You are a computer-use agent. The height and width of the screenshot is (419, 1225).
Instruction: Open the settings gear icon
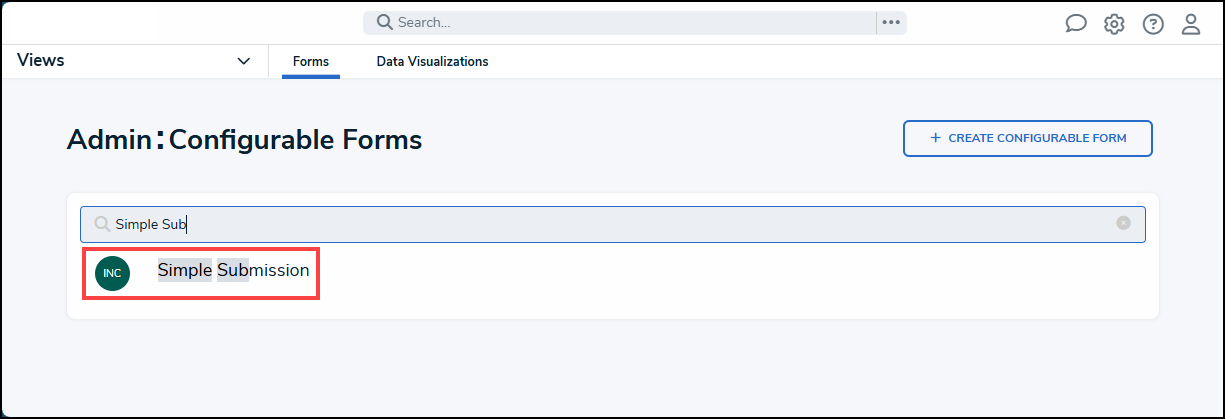click(x=1114, y=24)
